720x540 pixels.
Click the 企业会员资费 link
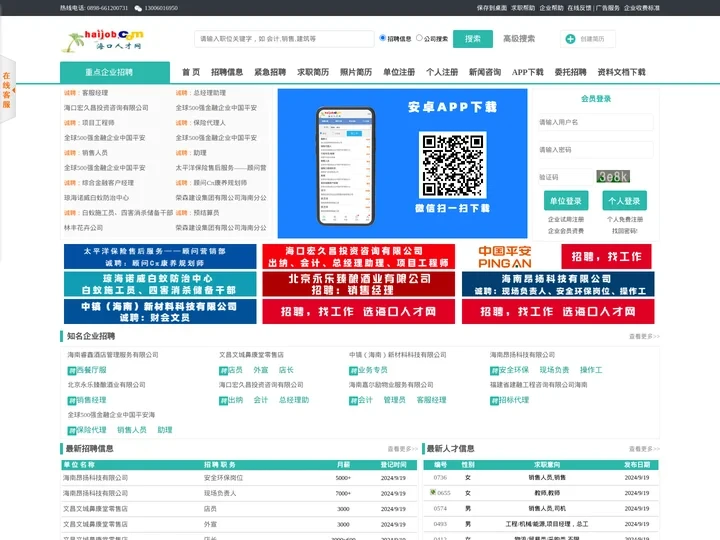566,231
